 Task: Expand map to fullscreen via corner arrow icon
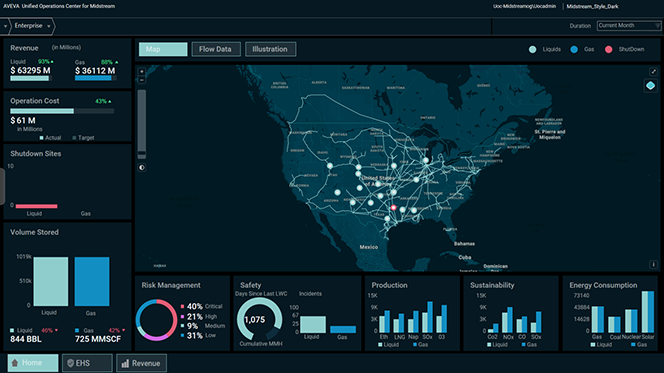653,72
